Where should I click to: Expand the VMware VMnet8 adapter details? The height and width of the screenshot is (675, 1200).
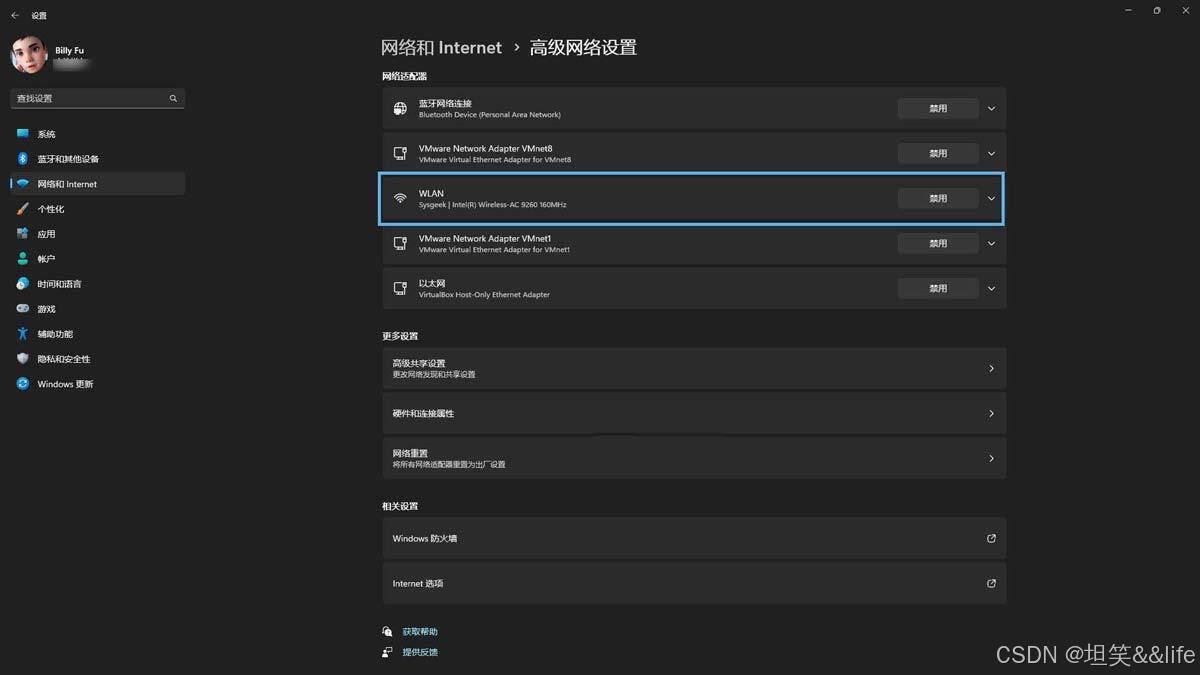(991, 153)
